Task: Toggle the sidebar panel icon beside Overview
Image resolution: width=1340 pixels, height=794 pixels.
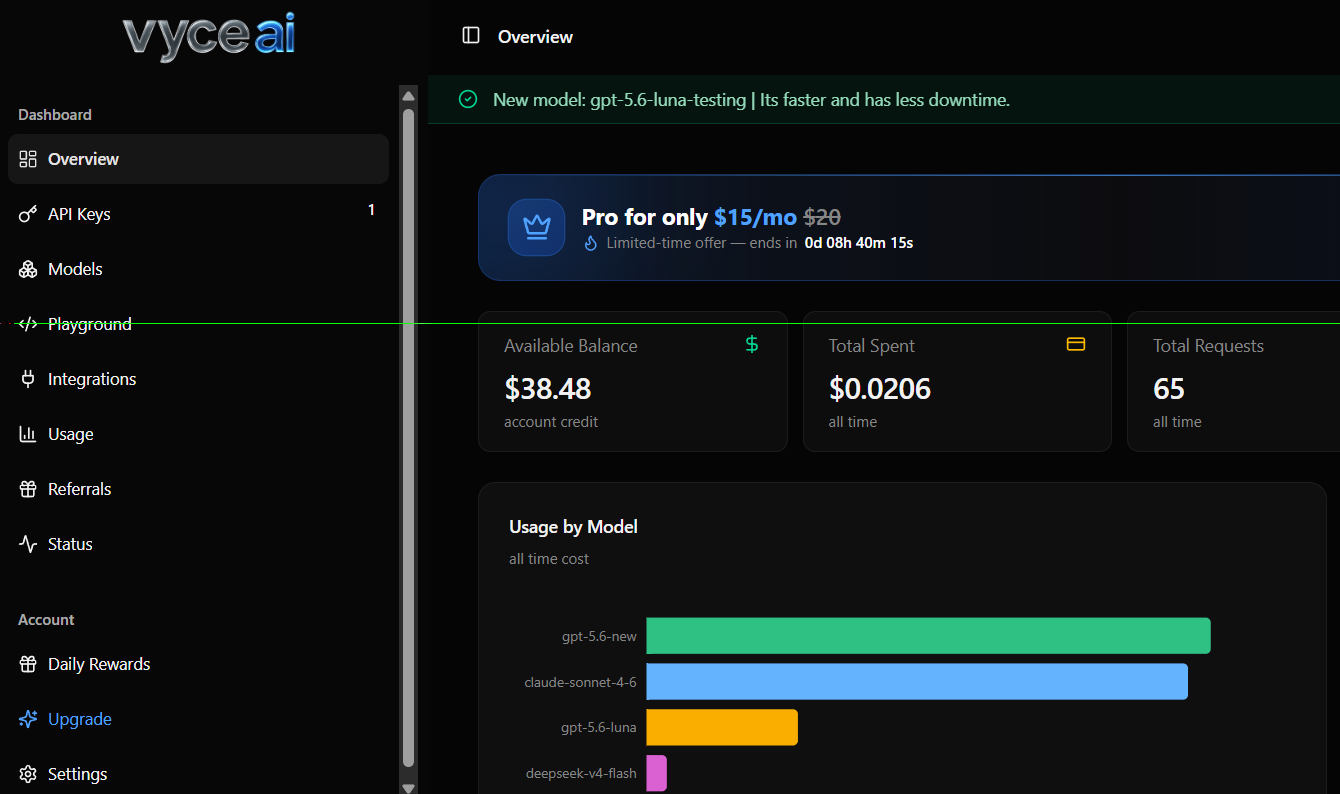Action: click(x=471, y=36)
